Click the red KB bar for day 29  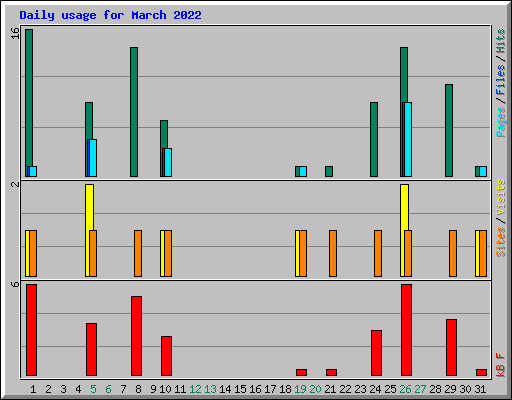coord(451,347)
